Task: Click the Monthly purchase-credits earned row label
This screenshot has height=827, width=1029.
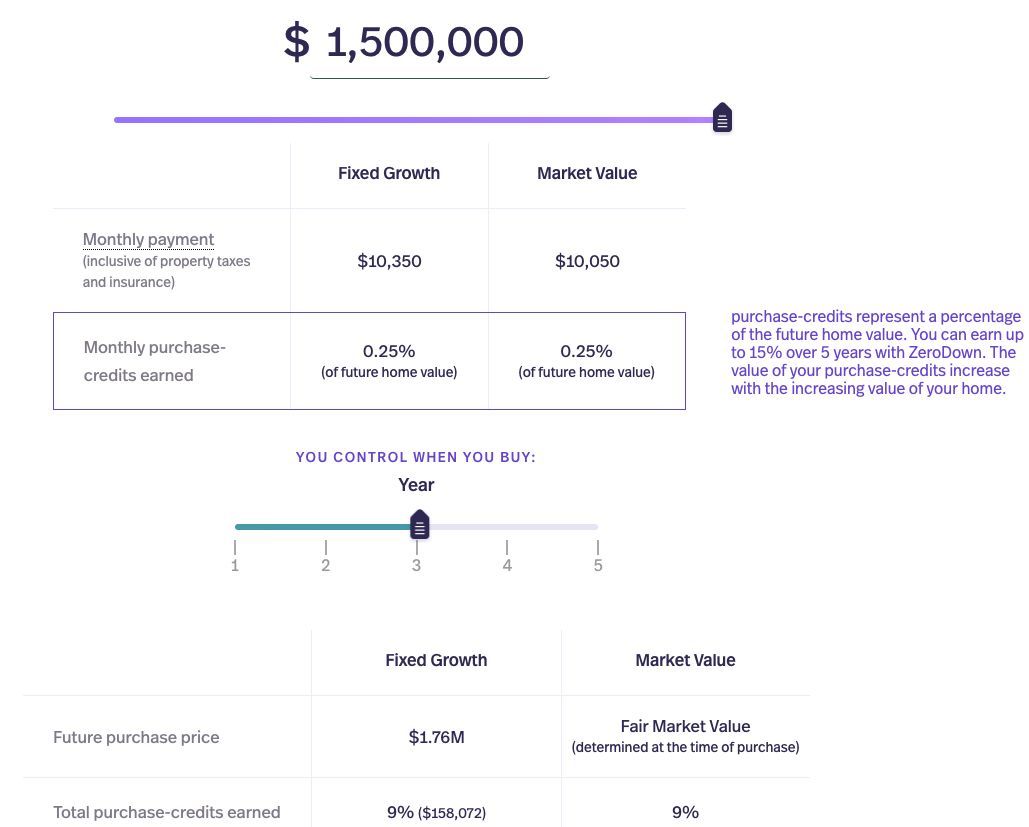Action: pos(155,361)
